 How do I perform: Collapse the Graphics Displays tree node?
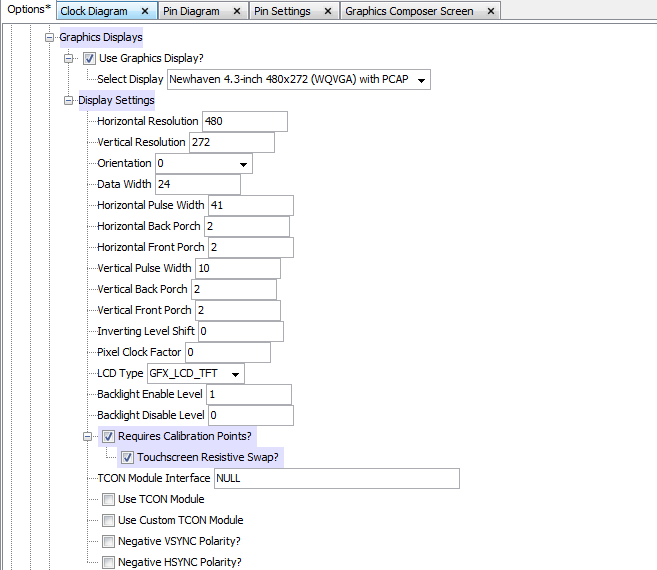[x=49, y=38]
